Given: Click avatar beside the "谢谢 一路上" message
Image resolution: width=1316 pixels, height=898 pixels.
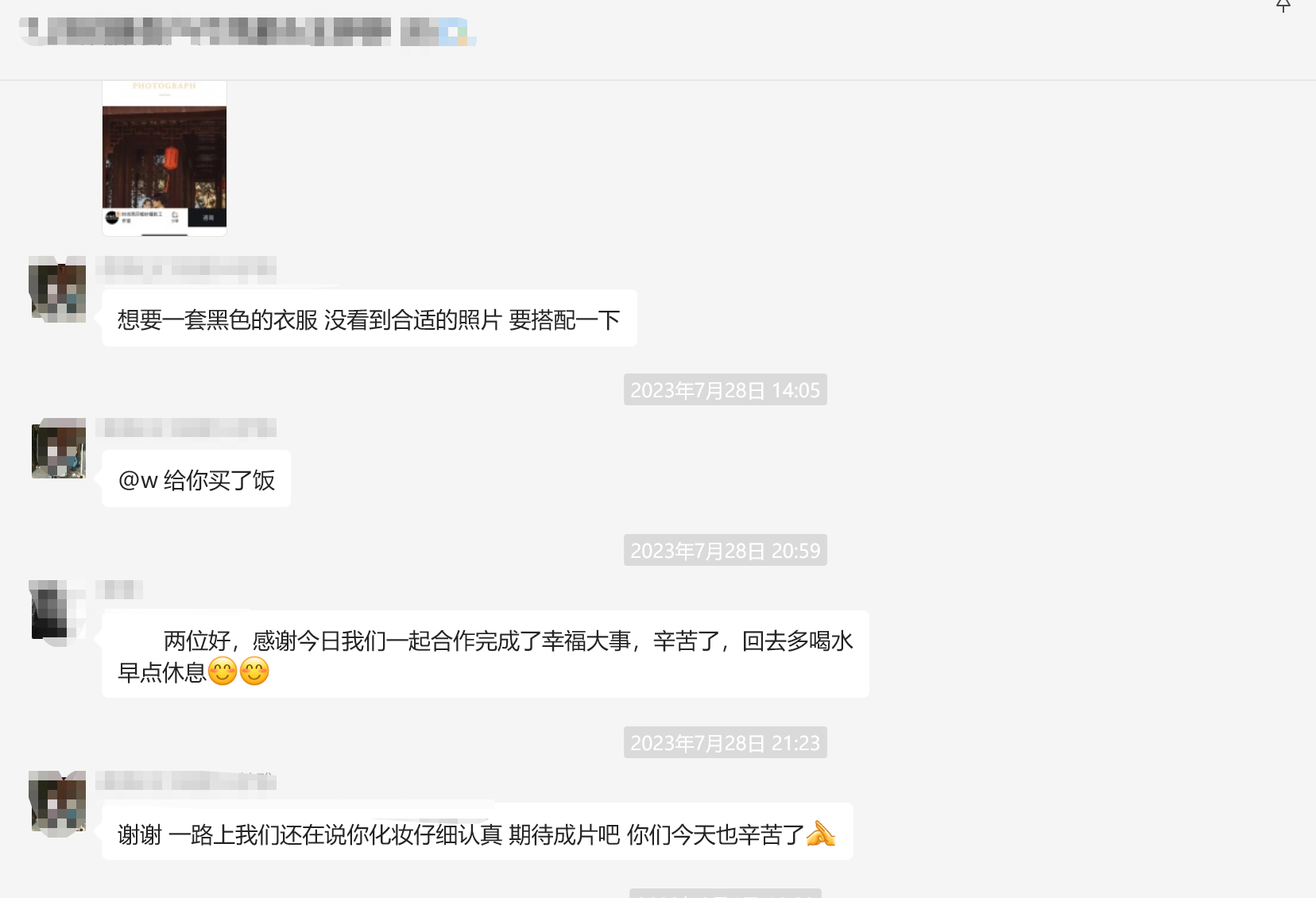Looking at the screenshot, I should click(57, 801).
